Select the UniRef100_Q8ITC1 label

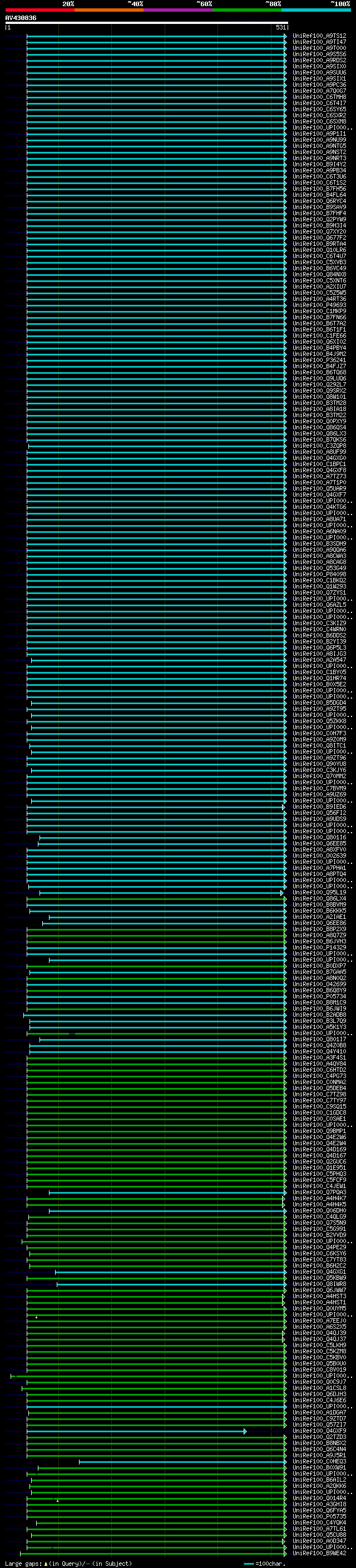[x=319, y=746]
